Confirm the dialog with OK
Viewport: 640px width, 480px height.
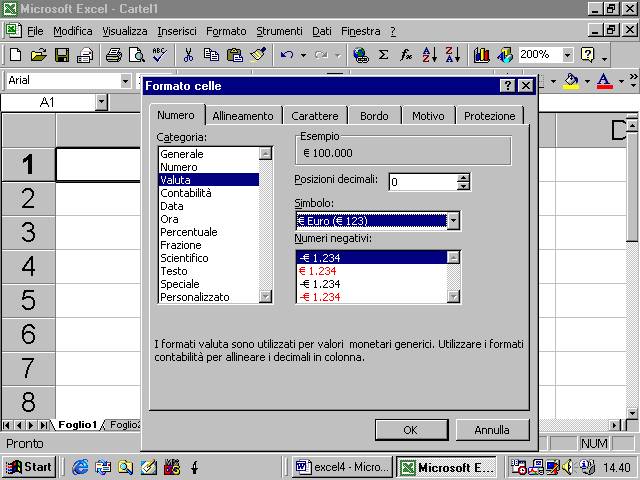coord(411,430)
